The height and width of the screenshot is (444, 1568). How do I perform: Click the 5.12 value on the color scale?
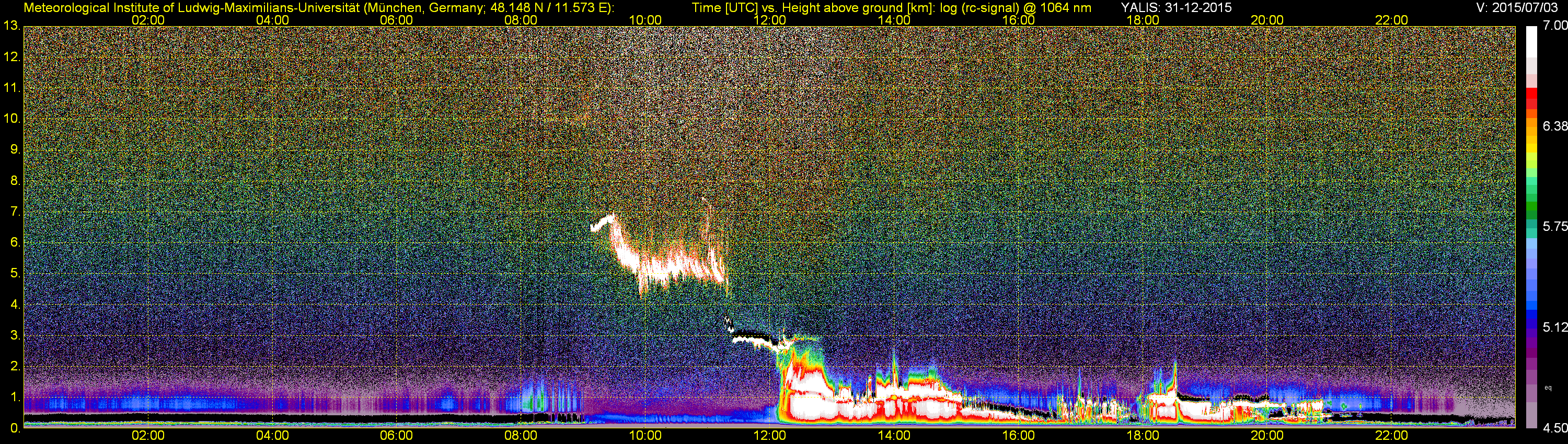1554,327
